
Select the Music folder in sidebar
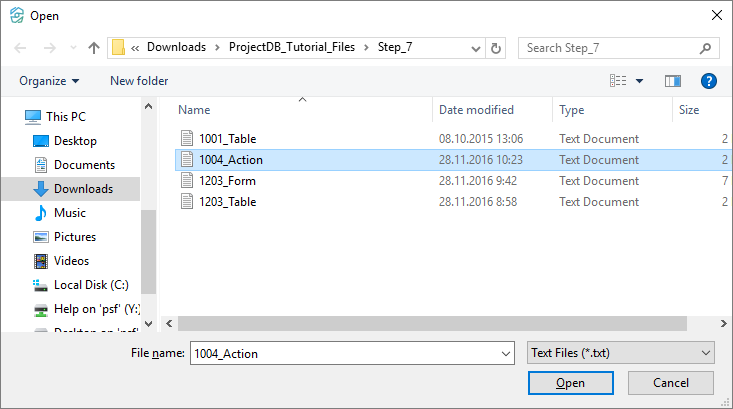click(69, 213)
